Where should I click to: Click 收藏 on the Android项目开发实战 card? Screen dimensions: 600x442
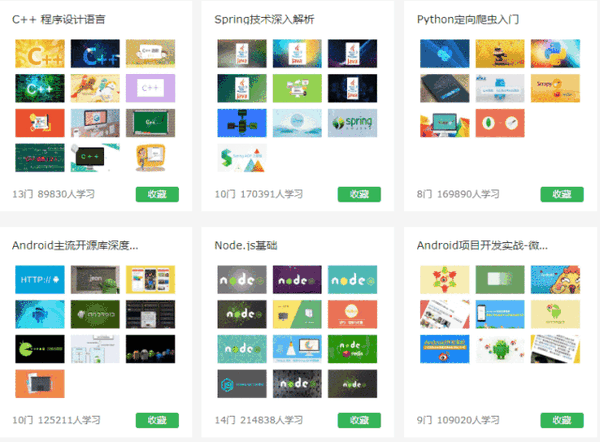[562, 420]
